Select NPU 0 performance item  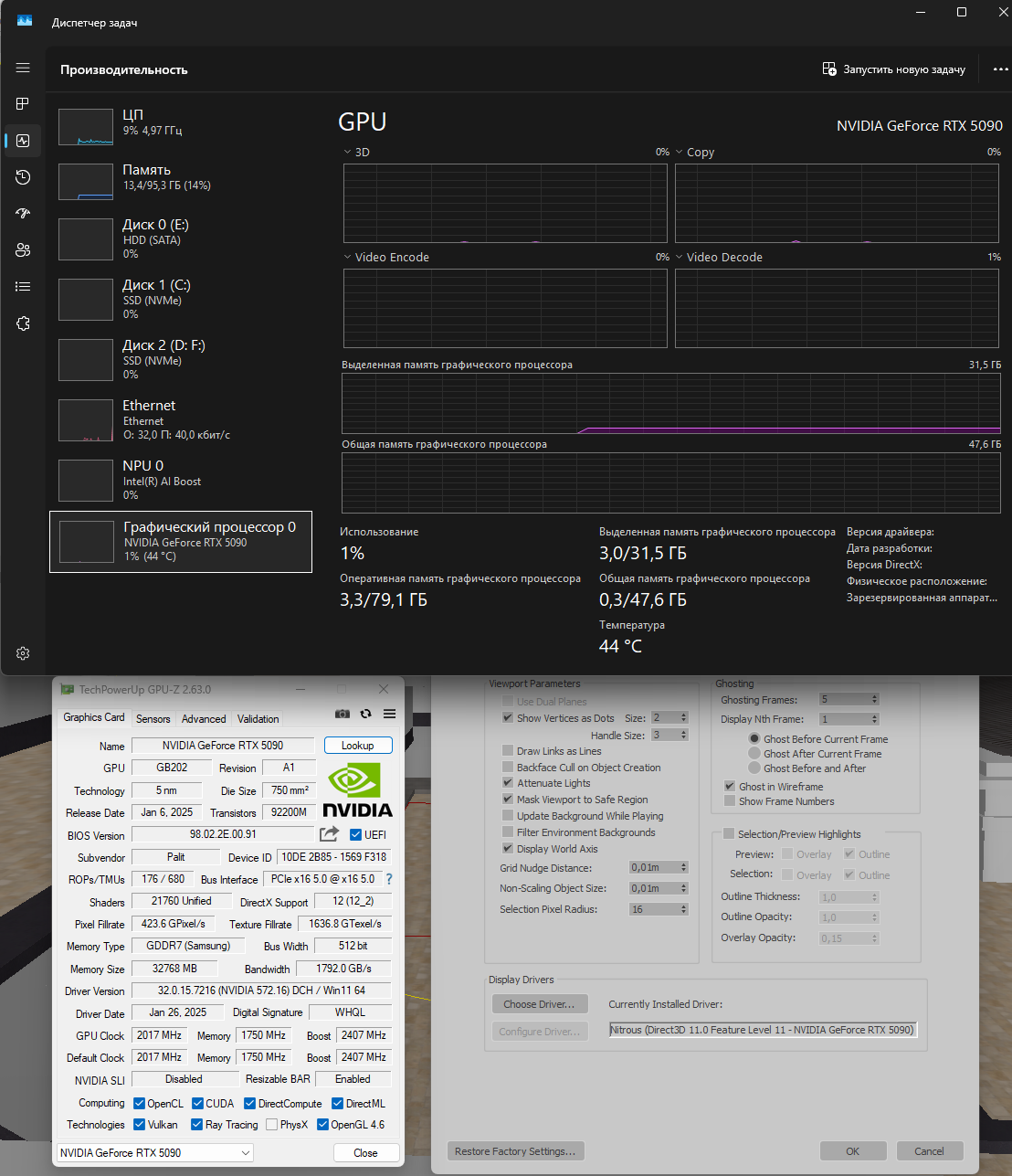click(x=181, y=480)
